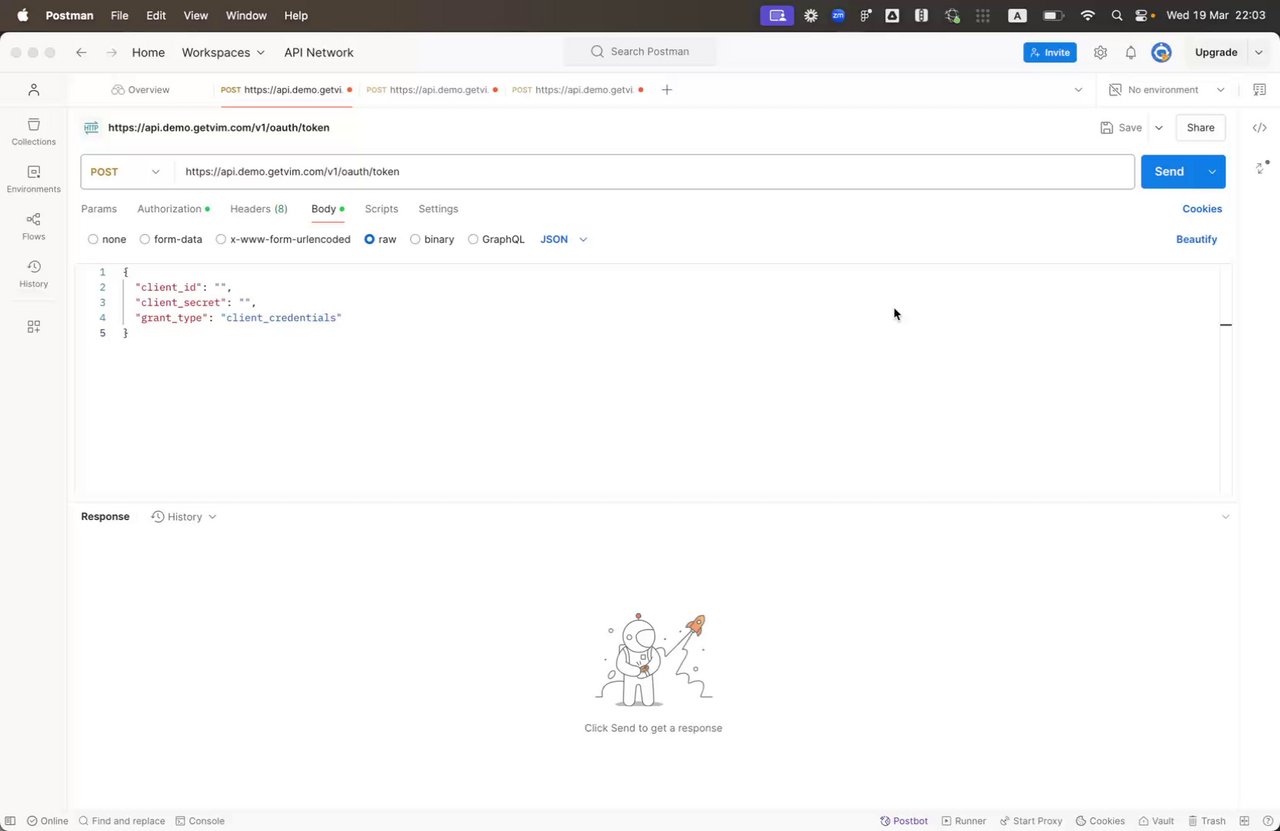
Task: Click the Save button
Action: click(x=1121, y=128)
